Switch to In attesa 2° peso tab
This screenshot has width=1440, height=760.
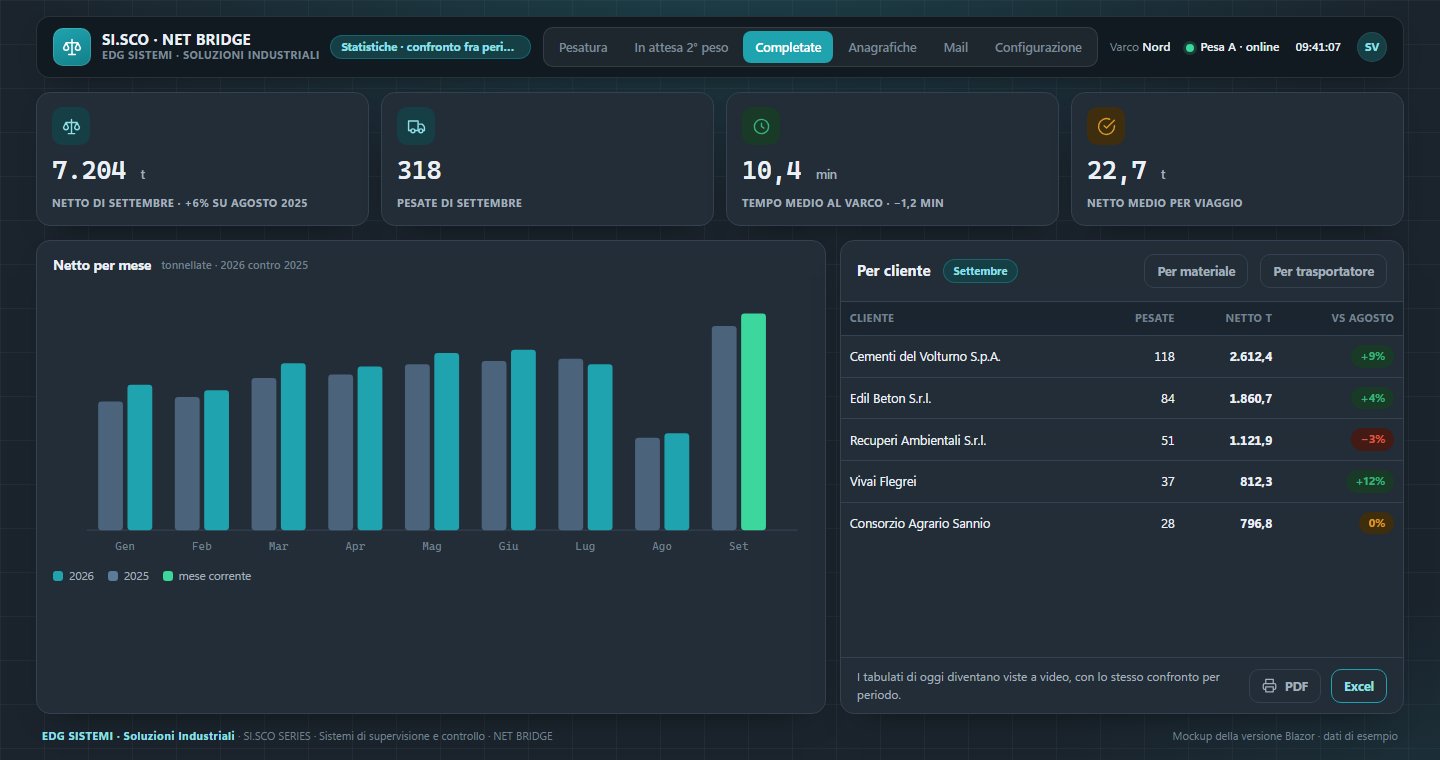click(681, 47)
